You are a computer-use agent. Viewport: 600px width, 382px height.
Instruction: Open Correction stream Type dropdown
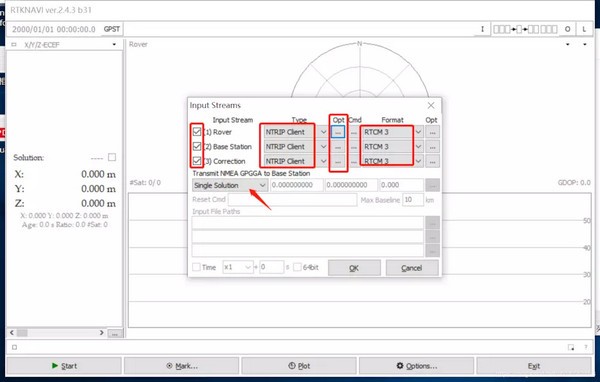click(295, 161)
